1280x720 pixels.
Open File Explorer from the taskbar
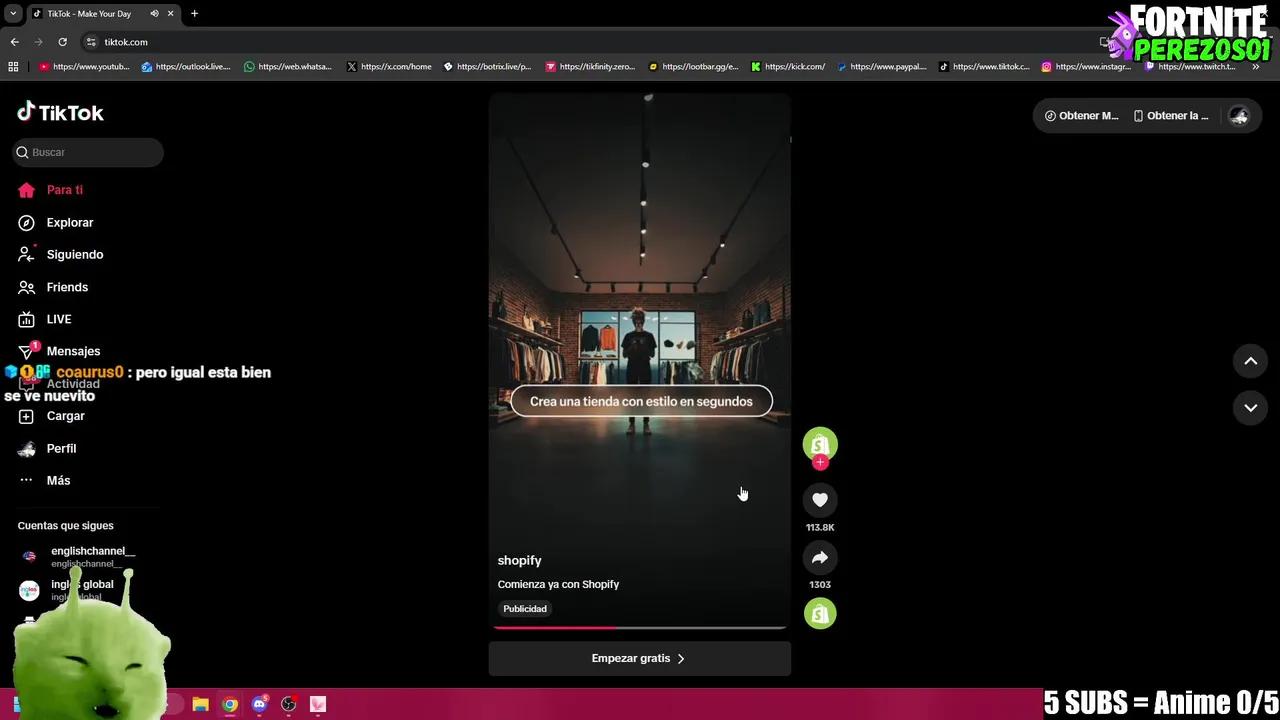click(200, 705)
